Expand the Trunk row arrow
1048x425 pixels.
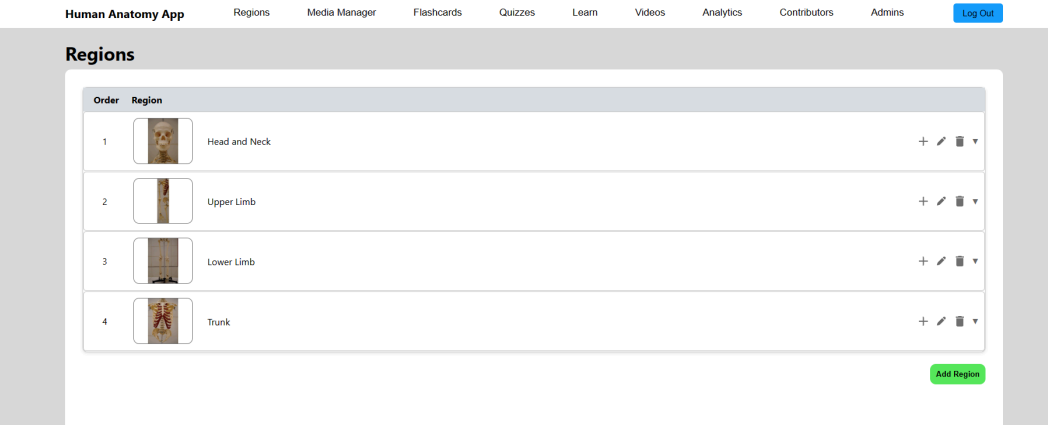point(975,321)
